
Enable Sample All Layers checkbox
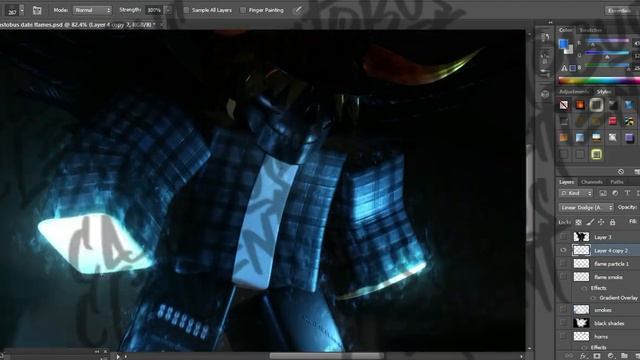coord(187,10)
